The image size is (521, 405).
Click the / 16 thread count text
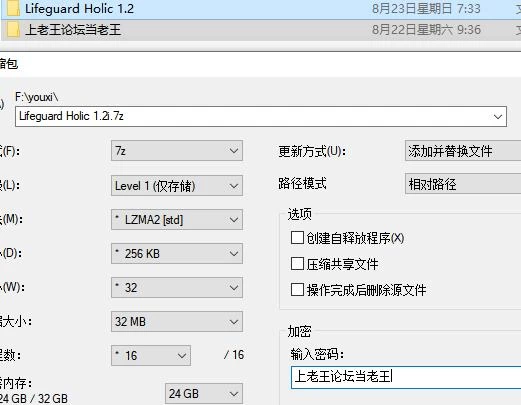234,355
